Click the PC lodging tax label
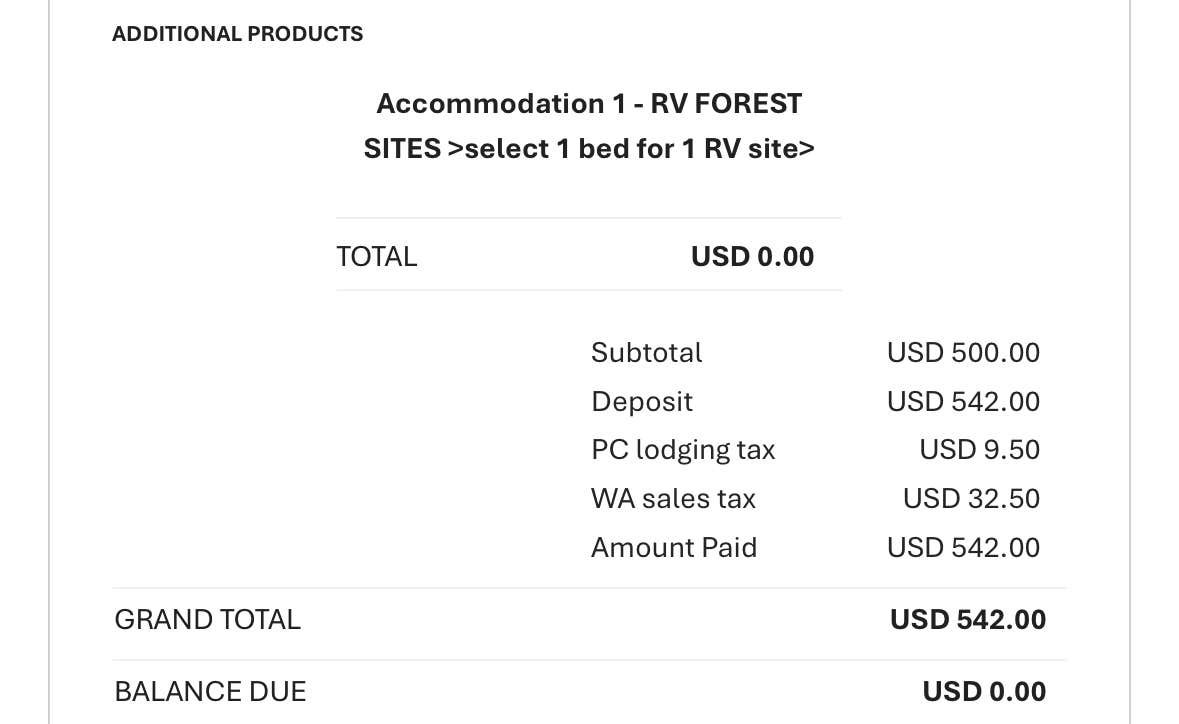This screenshot has height=724, width=1179. pyautogui.click(x=683, y=450)
